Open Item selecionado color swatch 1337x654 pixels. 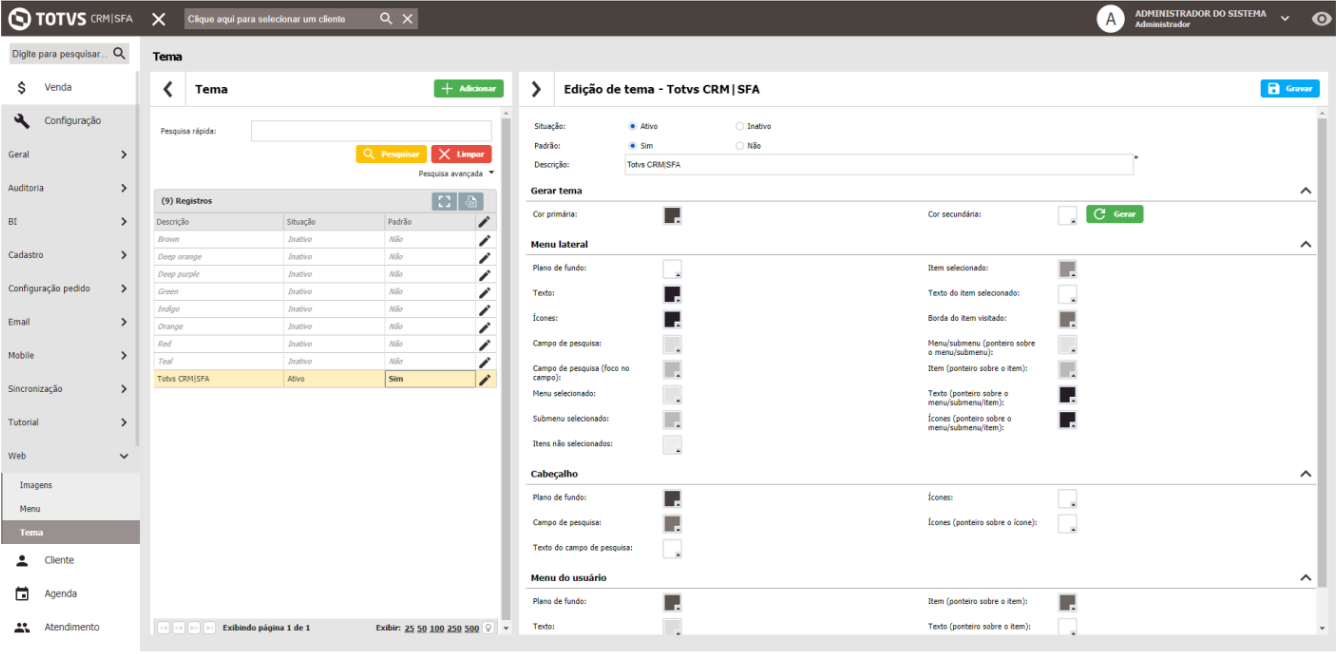click(1067, 269)
